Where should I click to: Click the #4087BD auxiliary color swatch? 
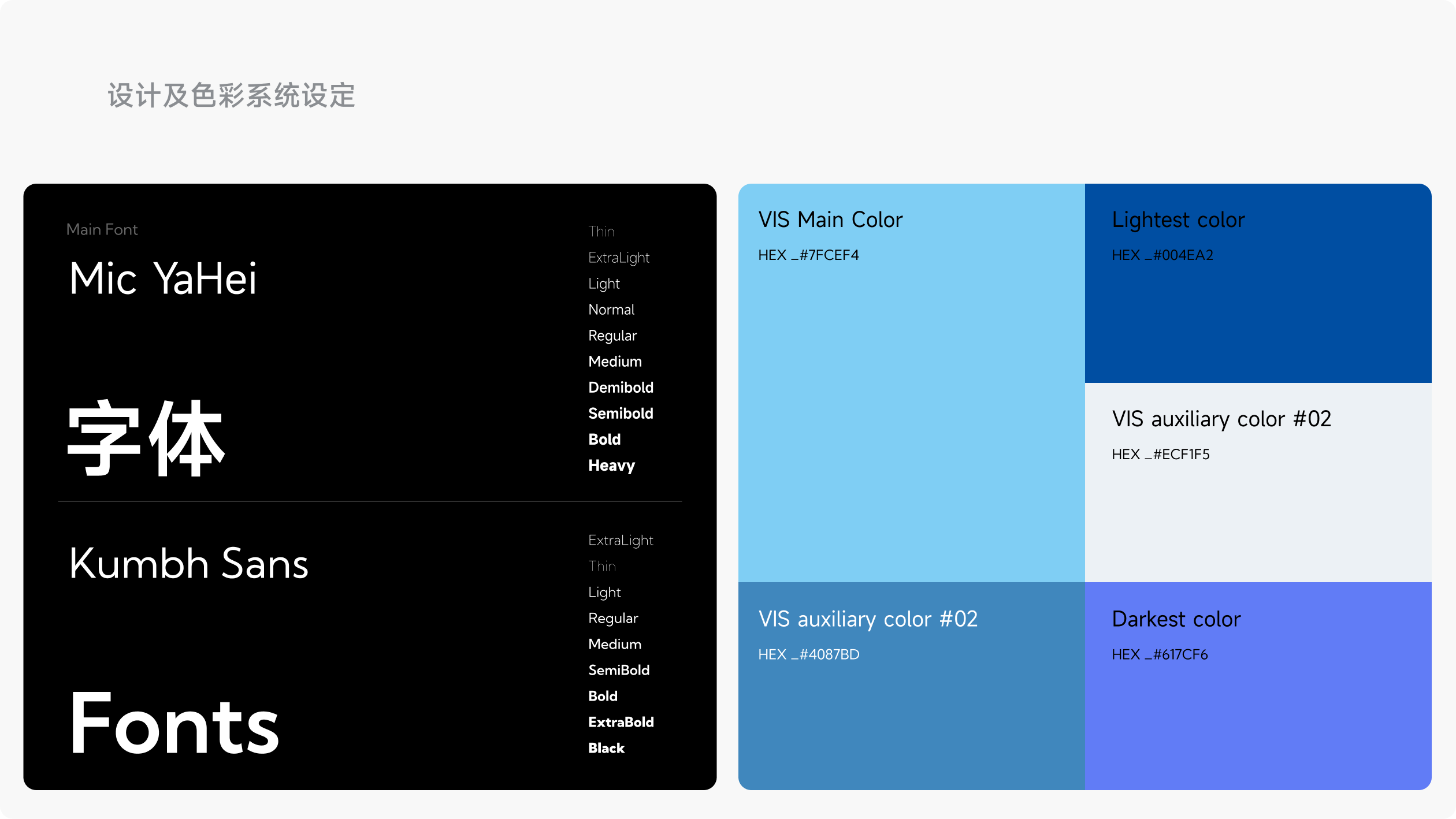click(x=911, y=722)
